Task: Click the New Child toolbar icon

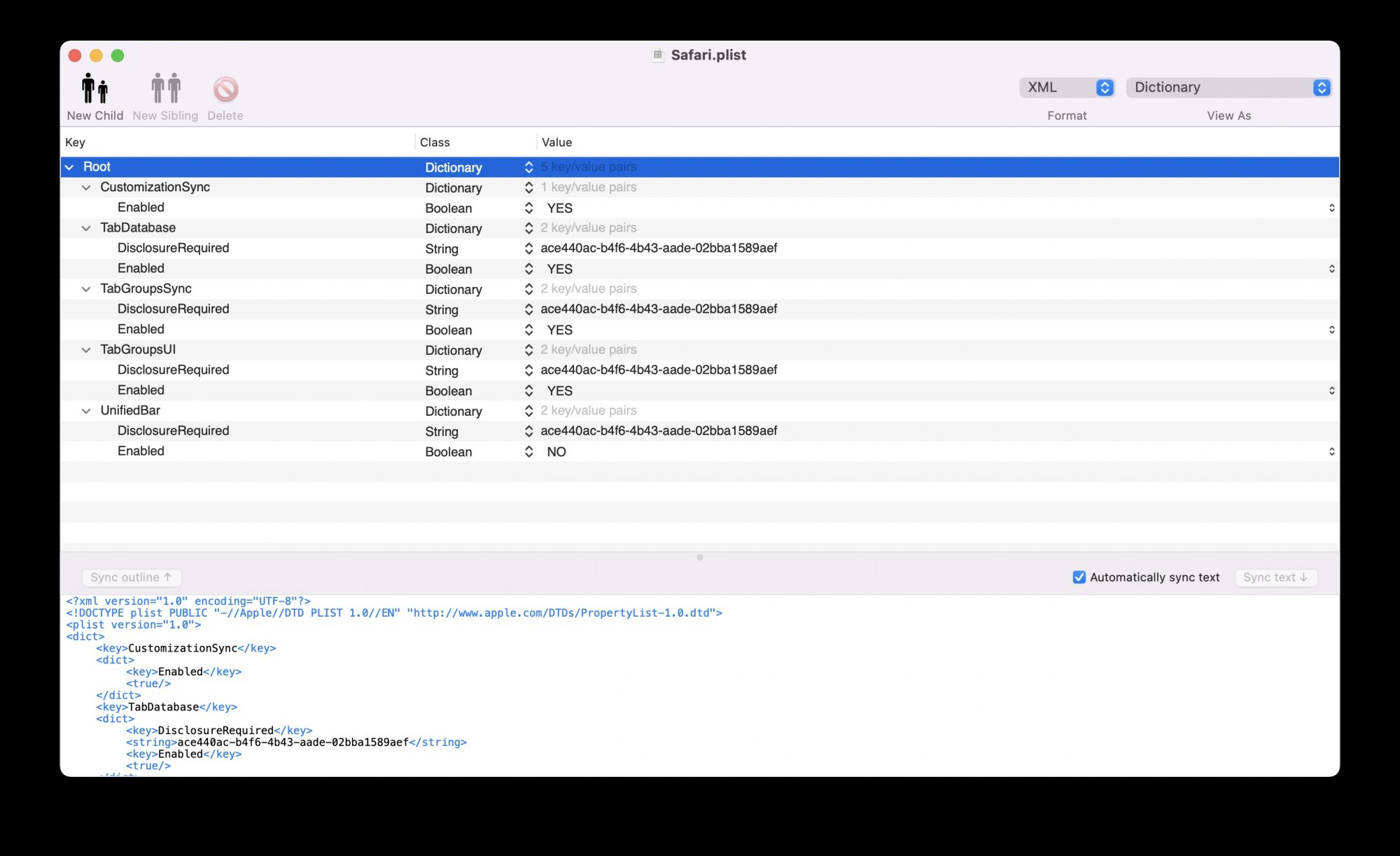Action: point(94,90)
